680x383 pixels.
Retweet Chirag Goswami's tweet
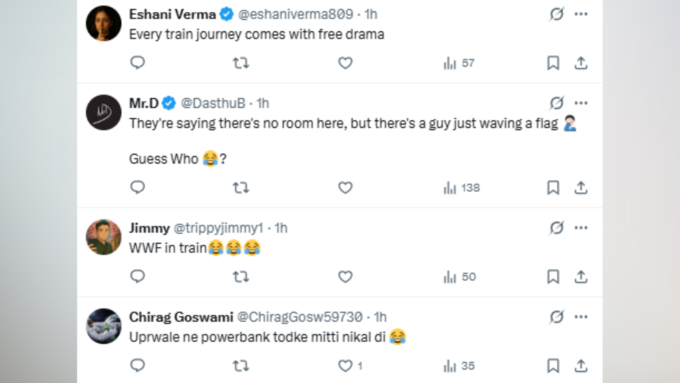click(x=241, y=366)
